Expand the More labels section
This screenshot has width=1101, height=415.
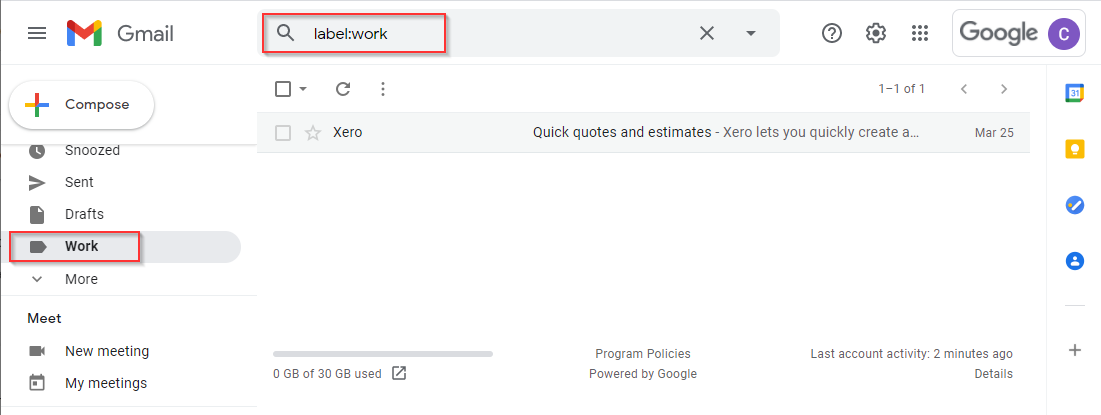coord(80,279)
